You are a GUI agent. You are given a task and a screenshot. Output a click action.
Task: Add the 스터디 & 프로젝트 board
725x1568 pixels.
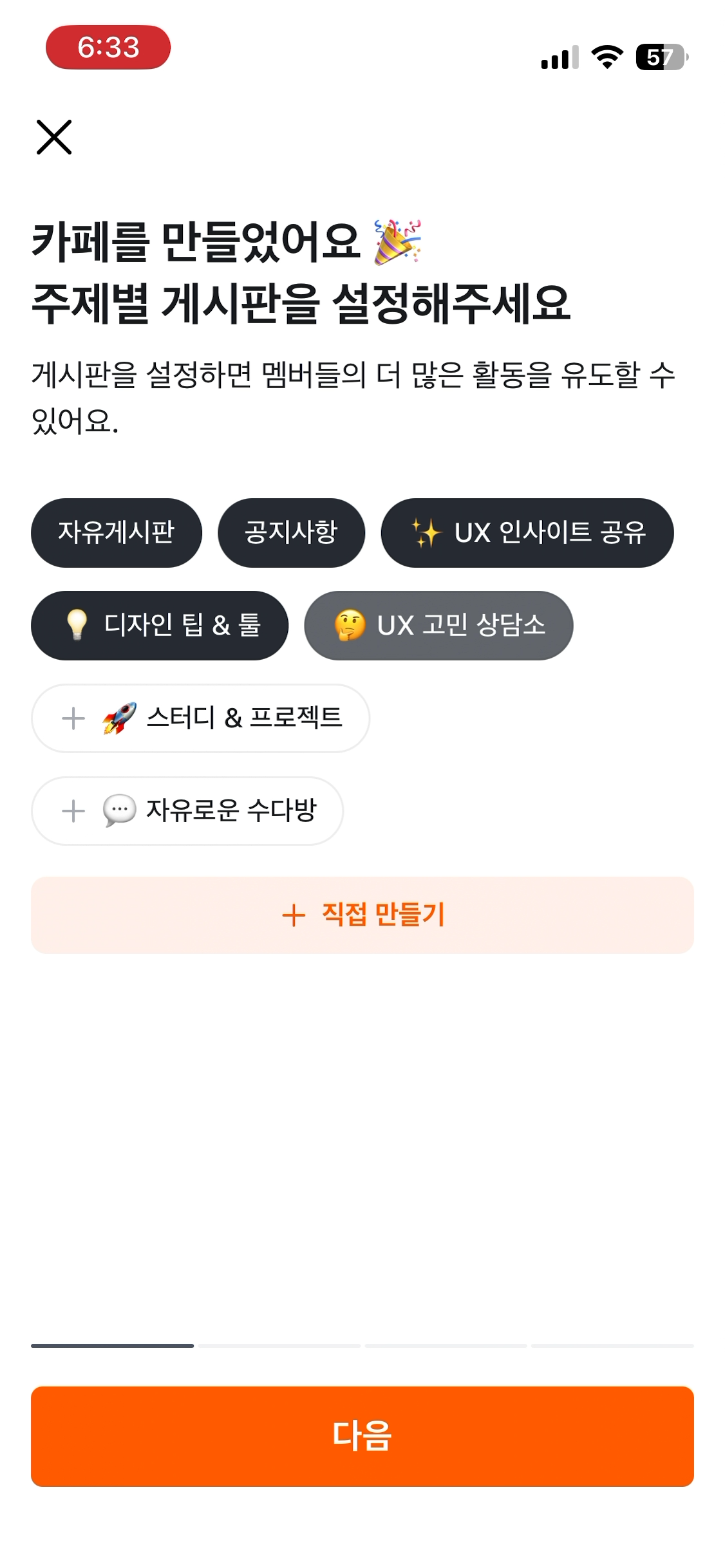coord(200,718)
